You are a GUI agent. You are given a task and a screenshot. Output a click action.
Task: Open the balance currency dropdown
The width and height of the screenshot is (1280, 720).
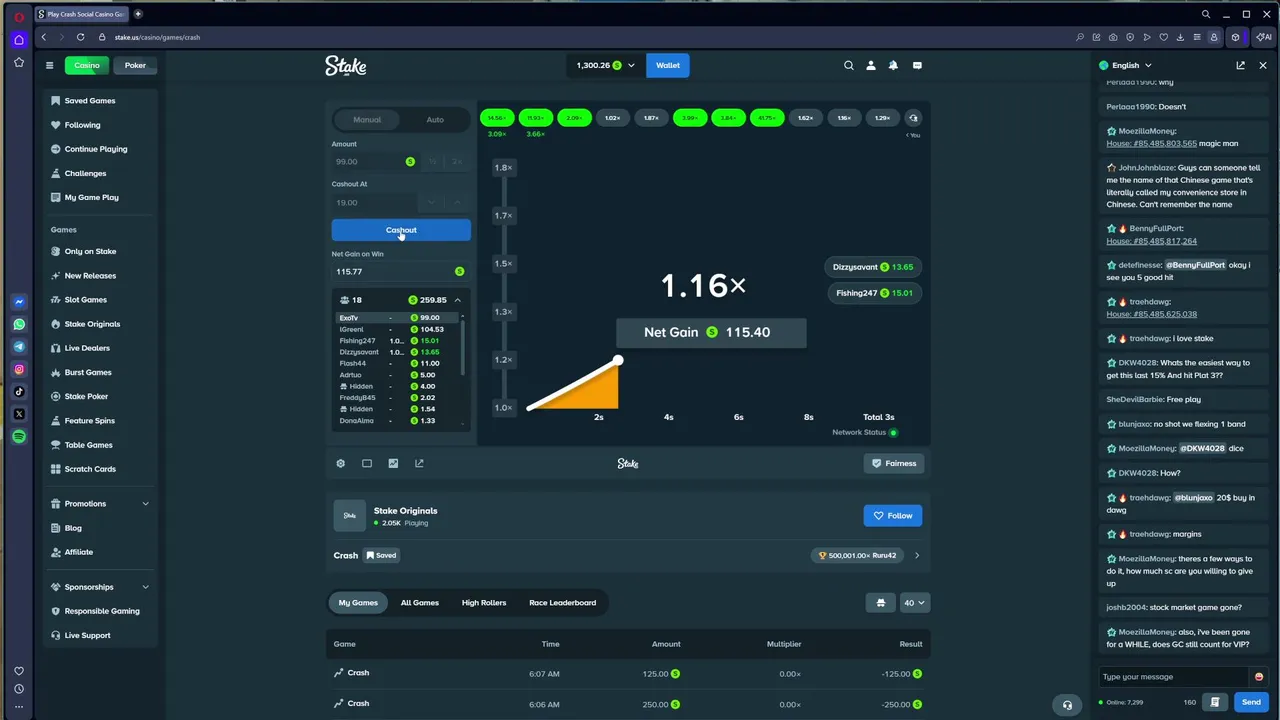click(x=604, y=65)
